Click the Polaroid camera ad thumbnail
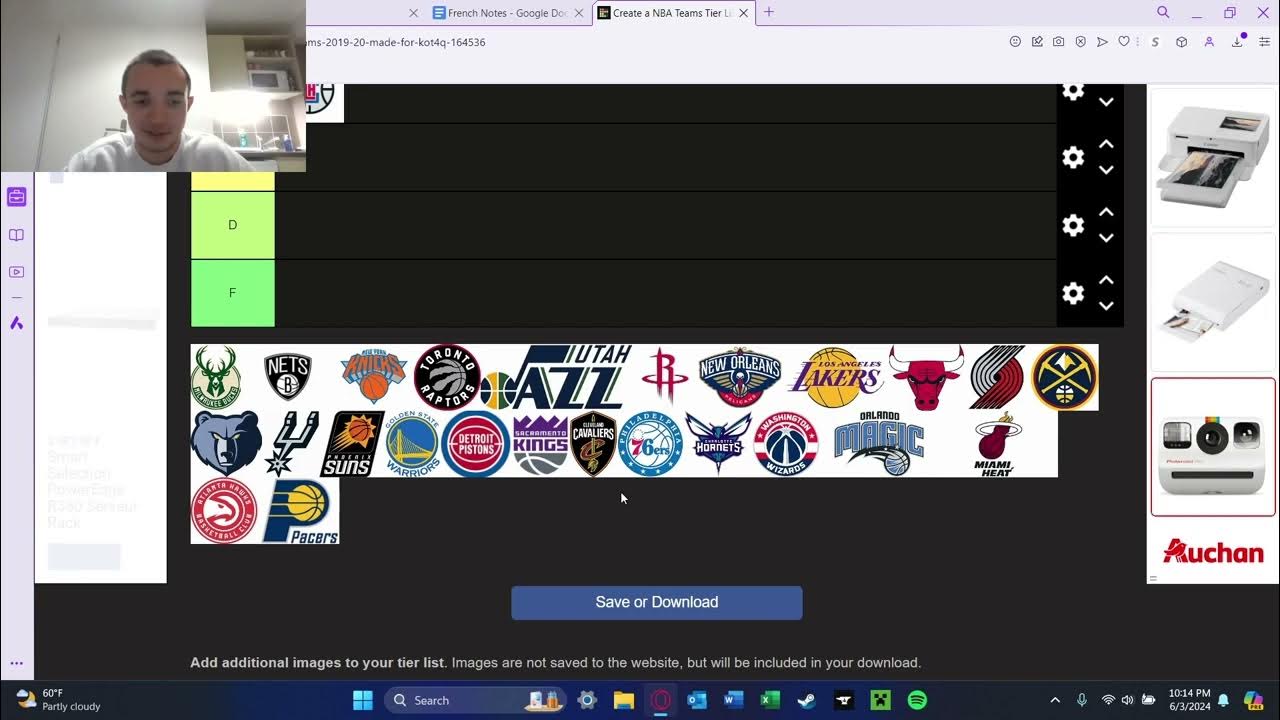This screenshot has height=720, width=1280. pyautogui.click(x=1213, y=447)
